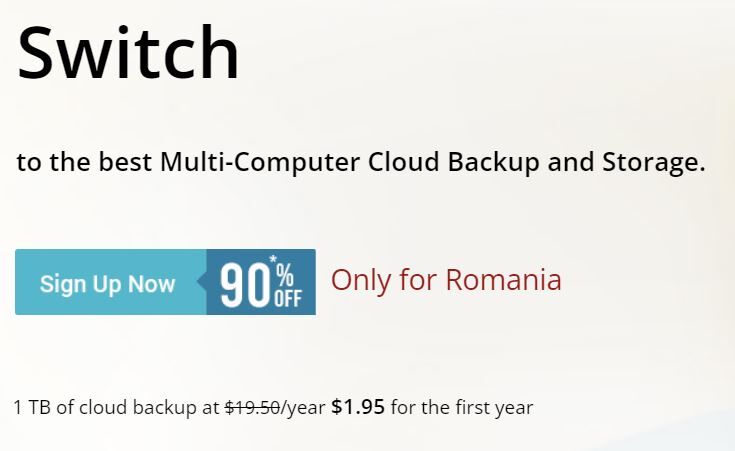The image size is (735, 451).
Task: Click the "/year" text after old price
Action: tap(302, 407)
